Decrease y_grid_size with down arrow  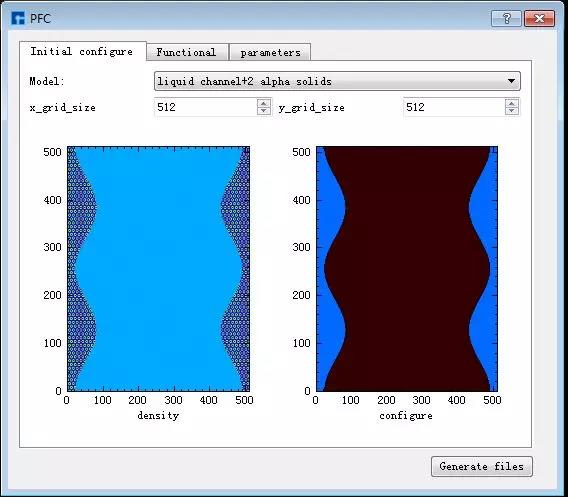pyautogui.click(x=511, y=111)
